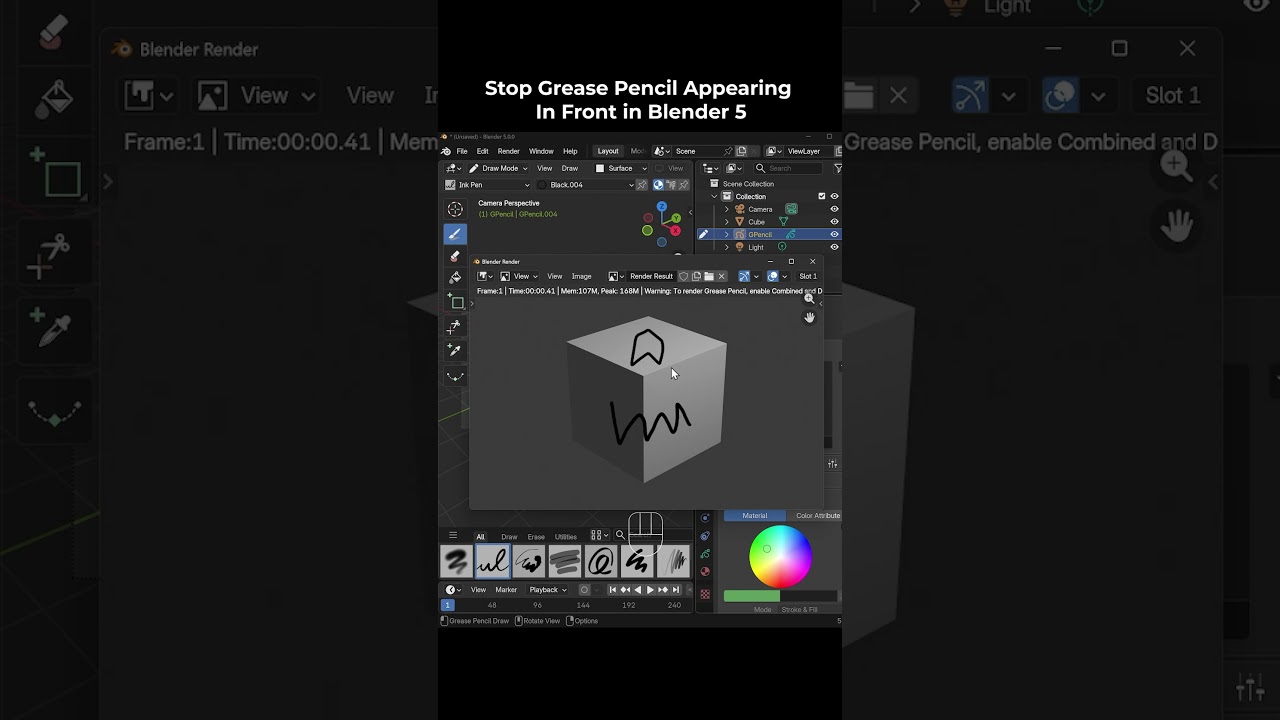
Task: Click the Light data icon in outliner
Action: (782, 246)
